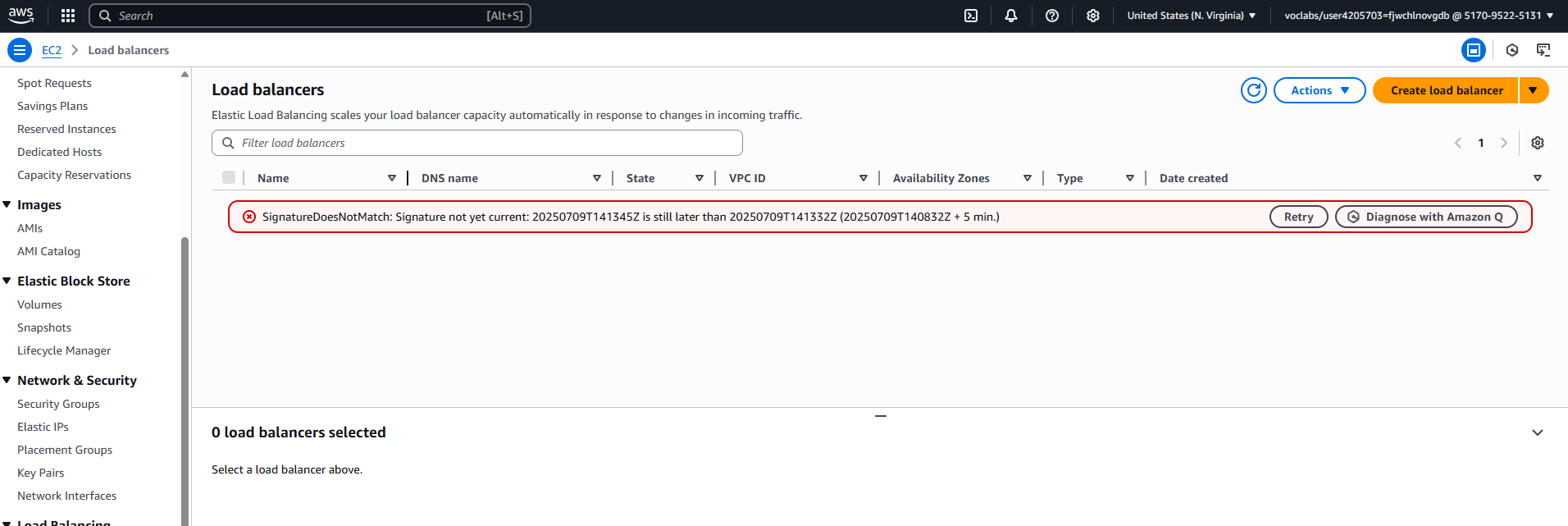Collapse the Elastic Block Store section
Image resolution: width=1568 pixels, height=526 pixels.
[7, 281]
